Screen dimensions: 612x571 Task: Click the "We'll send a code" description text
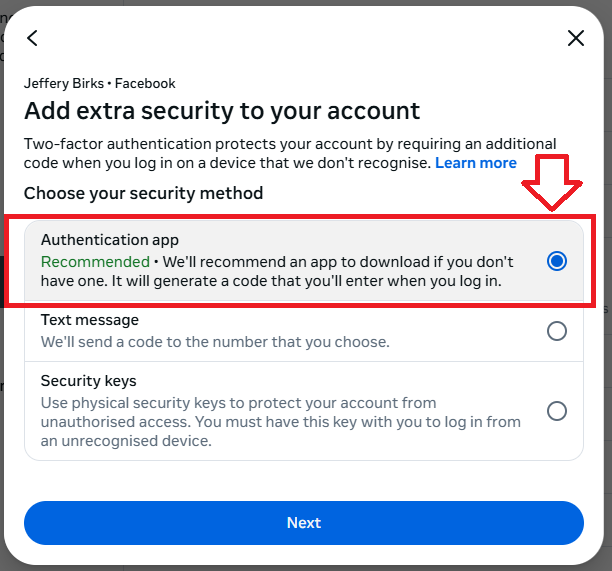tap(214, 342)
